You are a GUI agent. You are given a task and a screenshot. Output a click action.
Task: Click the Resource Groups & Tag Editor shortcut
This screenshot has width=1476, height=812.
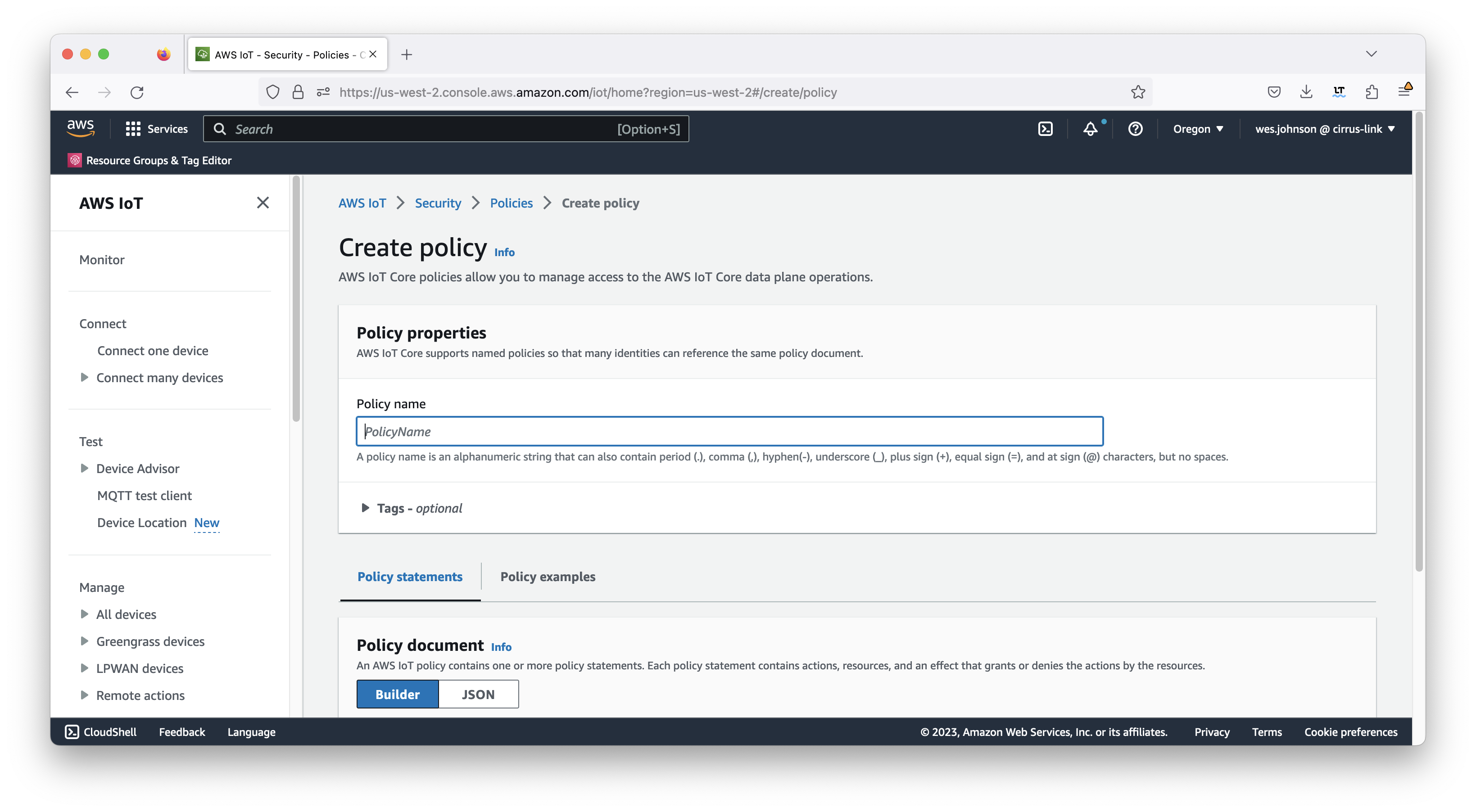coord(149,160)
